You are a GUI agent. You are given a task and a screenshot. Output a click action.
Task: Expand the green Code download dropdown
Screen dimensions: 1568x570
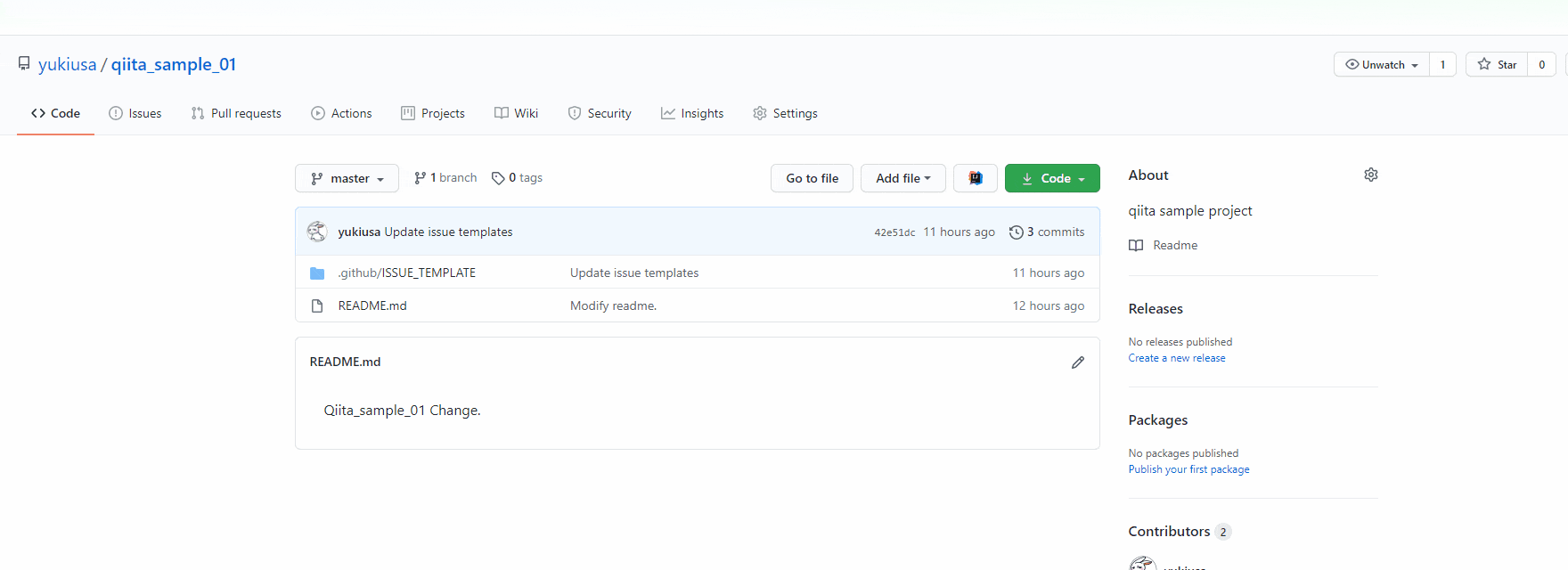pos(1052,178)
